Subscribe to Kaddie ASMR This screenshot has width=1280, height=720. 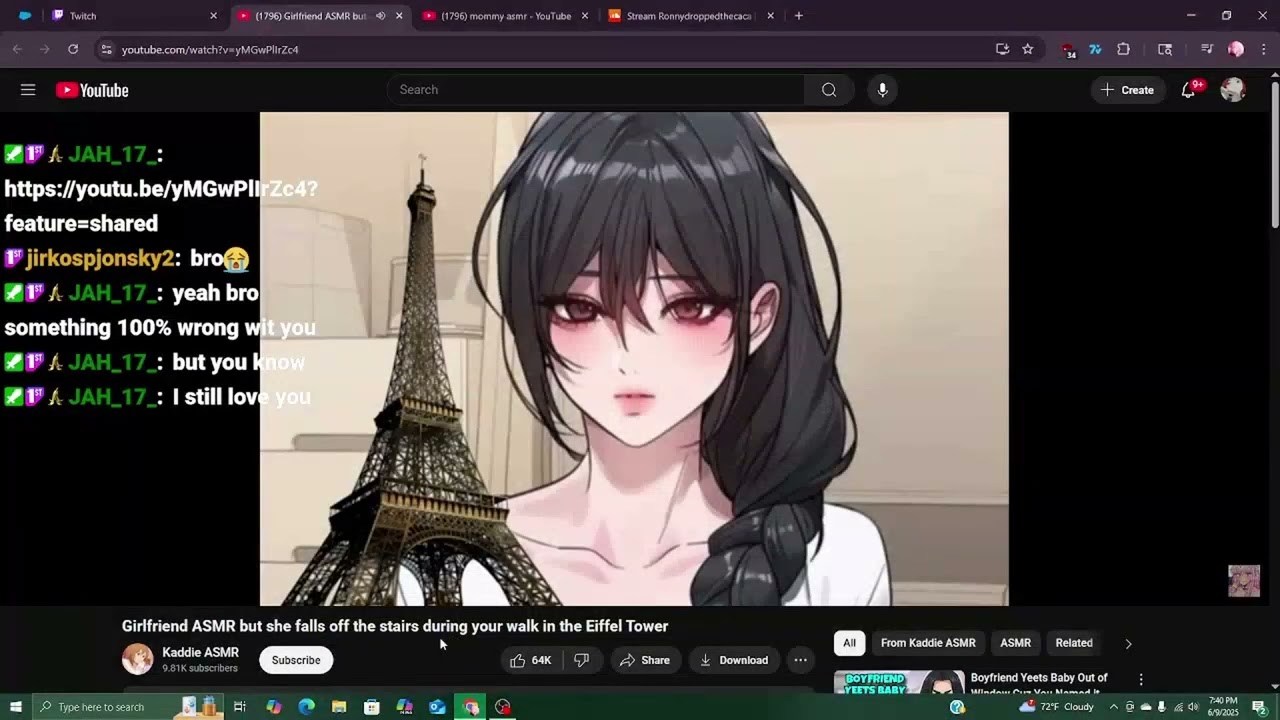pos(296,660)
